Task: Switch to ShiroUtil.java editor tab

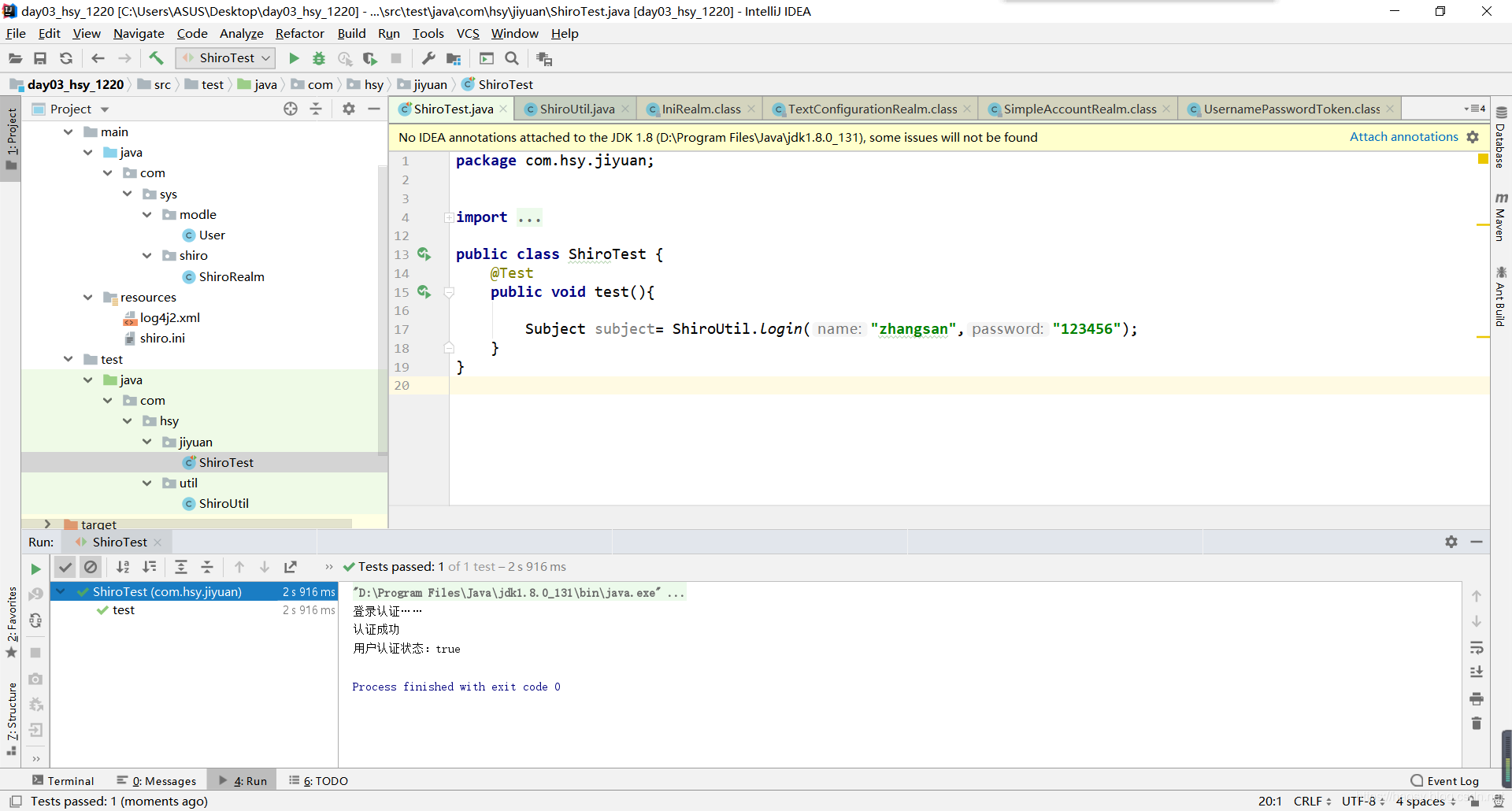Action: pyautogui.click(x=577, y=109)
